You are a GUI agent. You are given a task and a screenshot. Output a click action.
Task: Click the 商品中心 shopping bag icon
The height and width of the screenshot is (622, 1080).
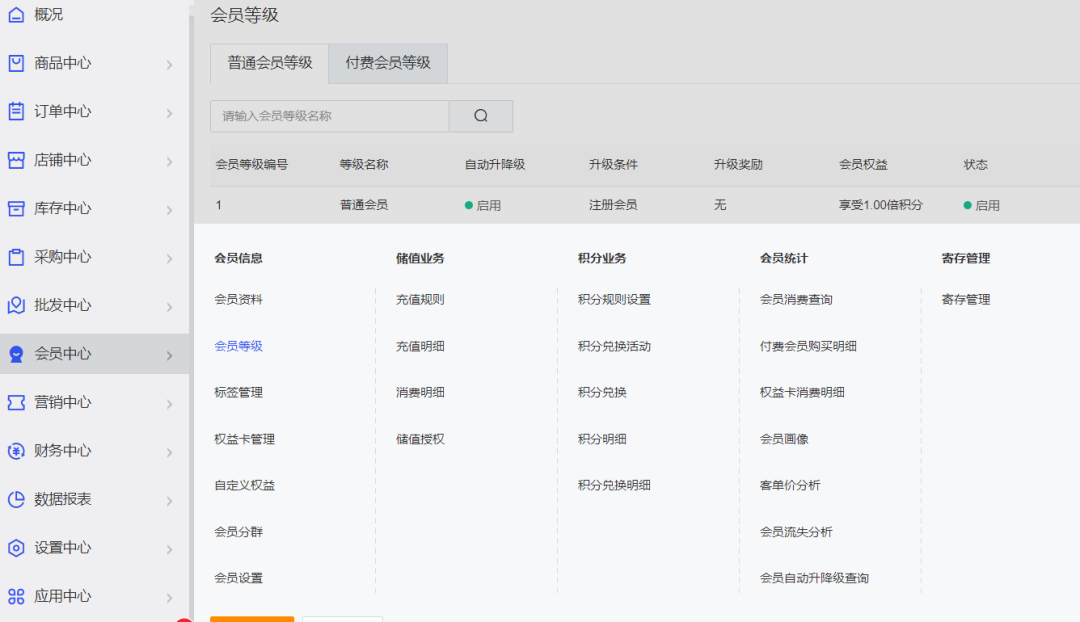pyautogui.click(x=16, y=63)
